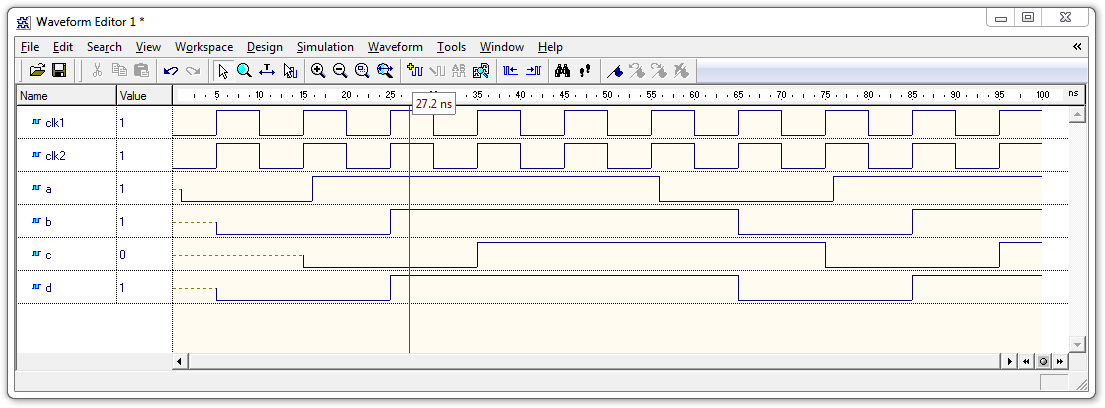The height and width of the screenshot is (408, 1105).
Task: Click the Save floppy disk icon
Action: pos(59,70)
